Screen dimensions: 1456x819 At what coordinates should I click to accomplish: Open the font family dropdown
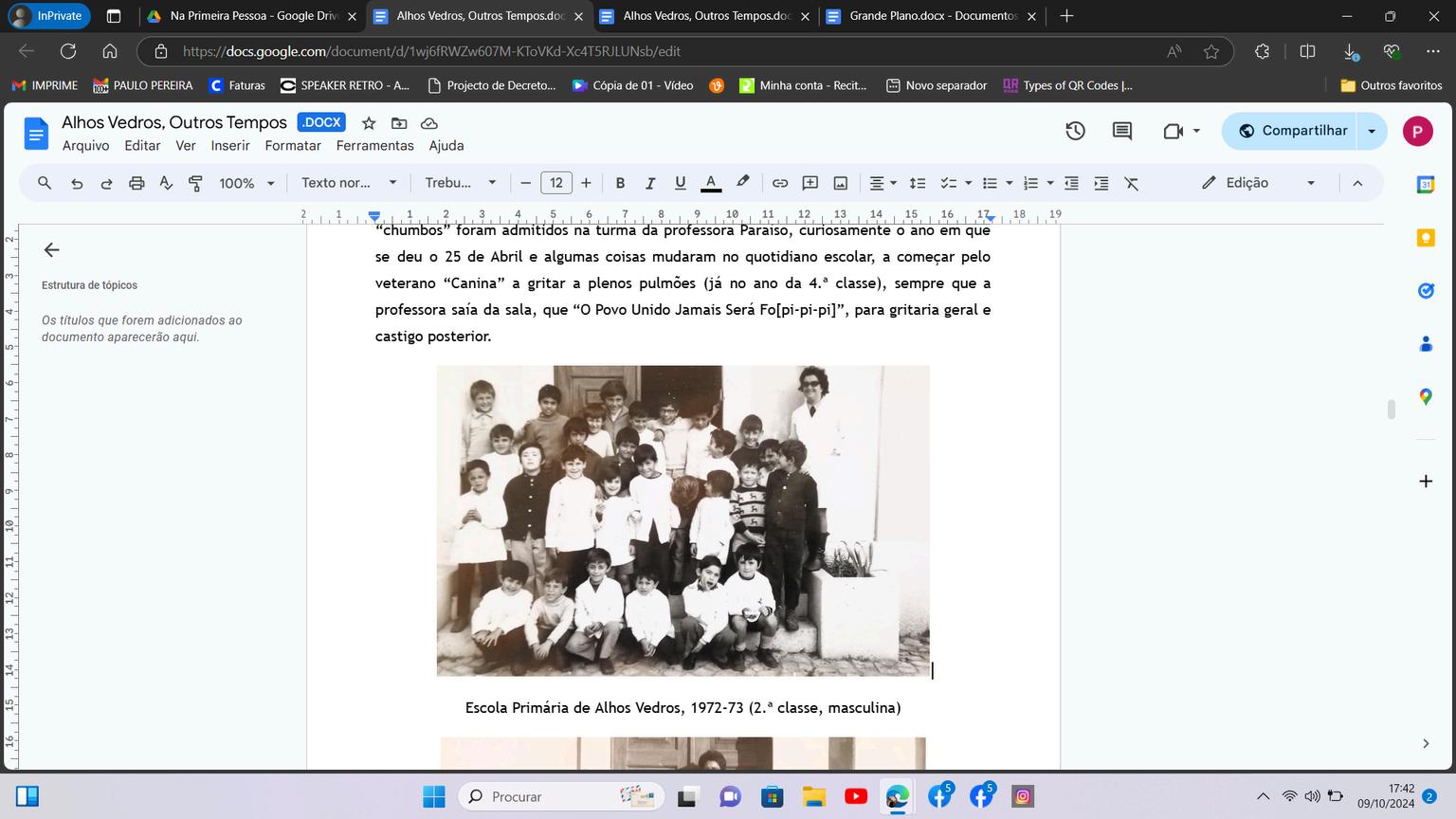tap(461, 183)
